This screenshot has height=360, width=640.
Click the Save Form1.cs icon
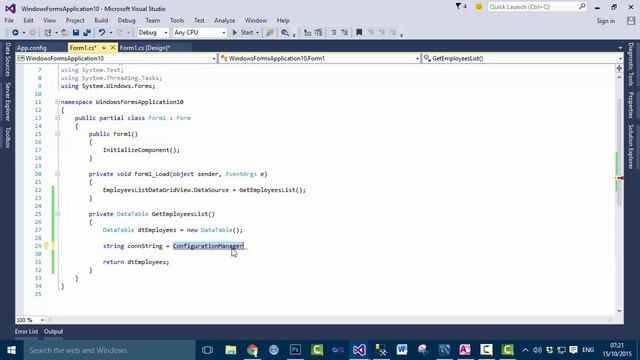click(76, 32)
